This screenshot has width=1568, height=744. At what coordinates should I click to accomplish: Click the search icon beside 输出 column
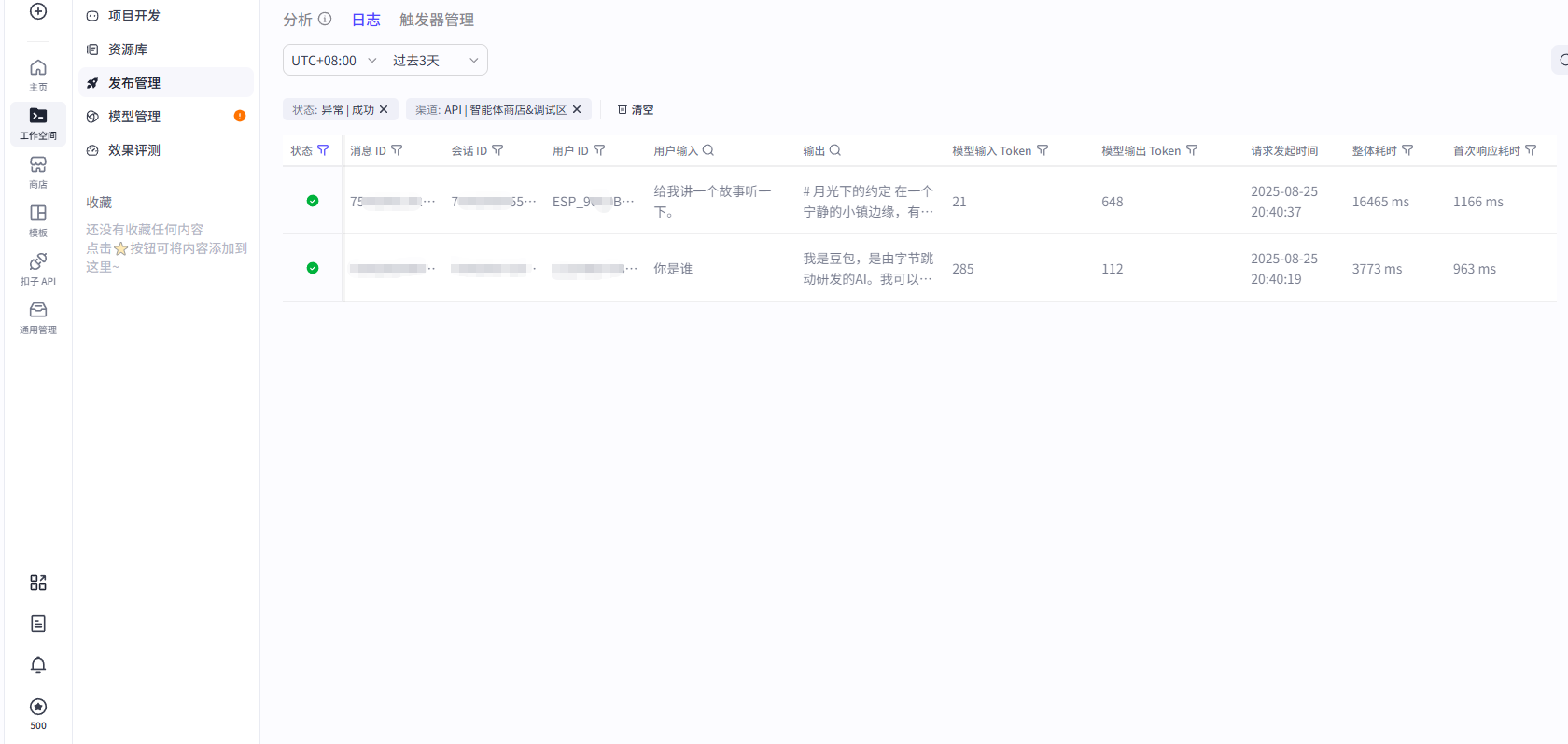pyautogui.click(x=835, y=150)
